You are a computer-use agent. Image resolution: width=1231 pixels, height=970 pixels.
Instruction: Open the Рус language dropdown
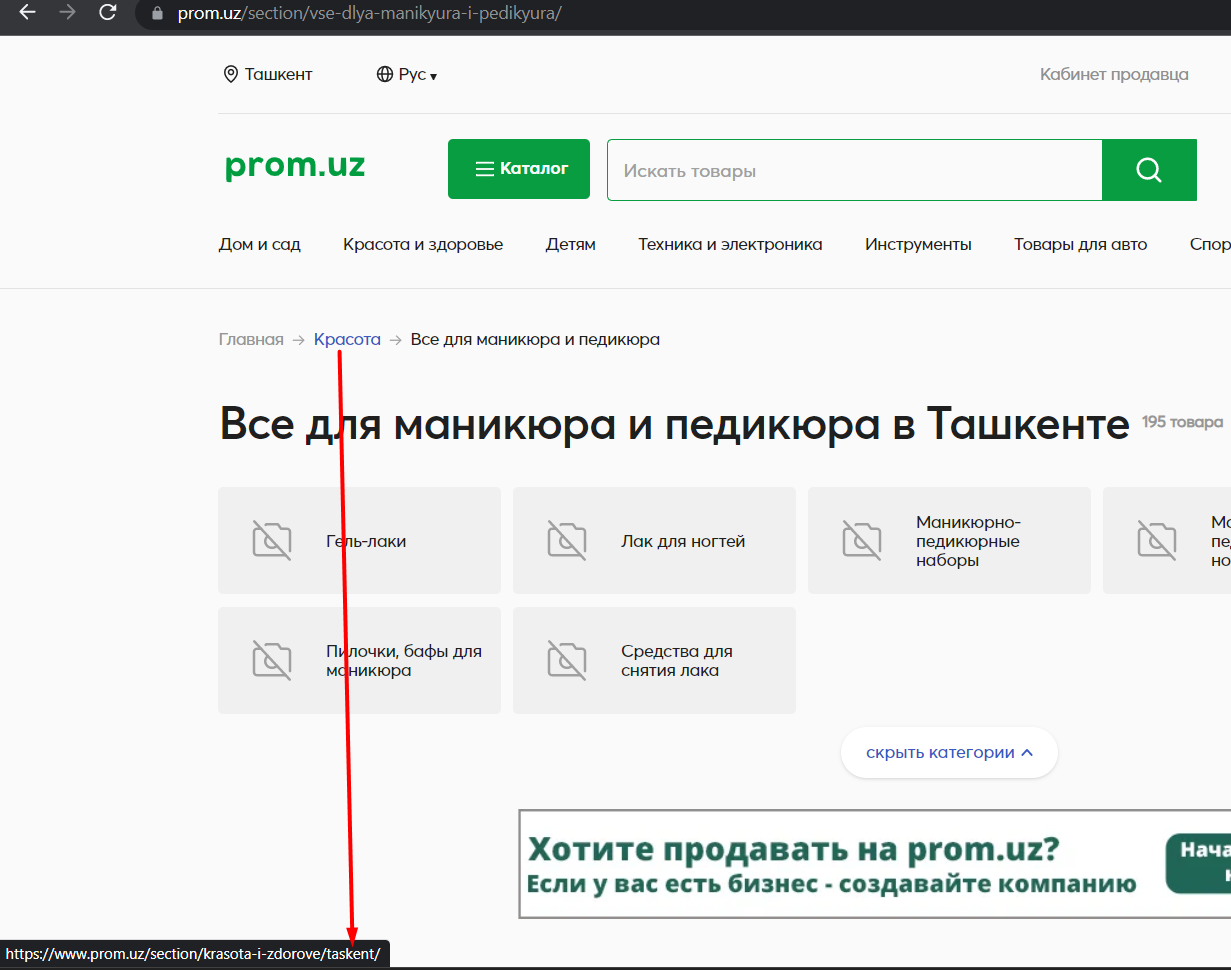tap(407, 74)
